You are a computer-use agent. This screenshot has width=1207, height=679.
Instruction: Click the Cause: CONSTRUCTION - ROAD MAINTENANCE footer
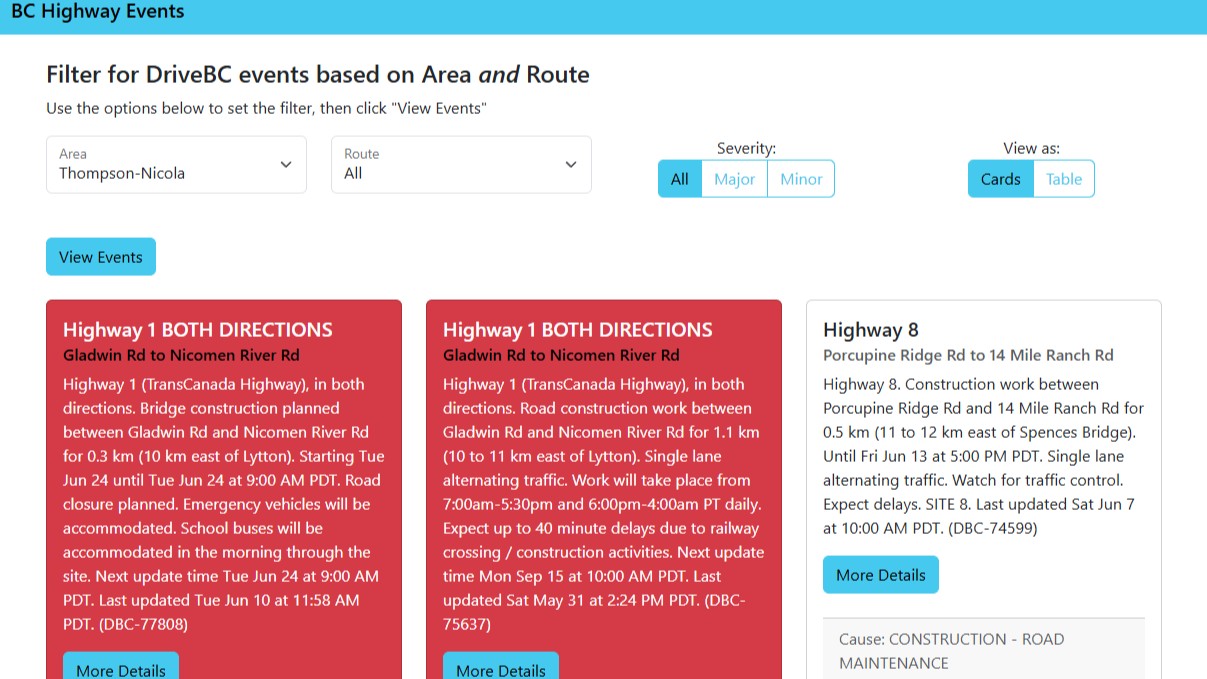coord(983,650)
